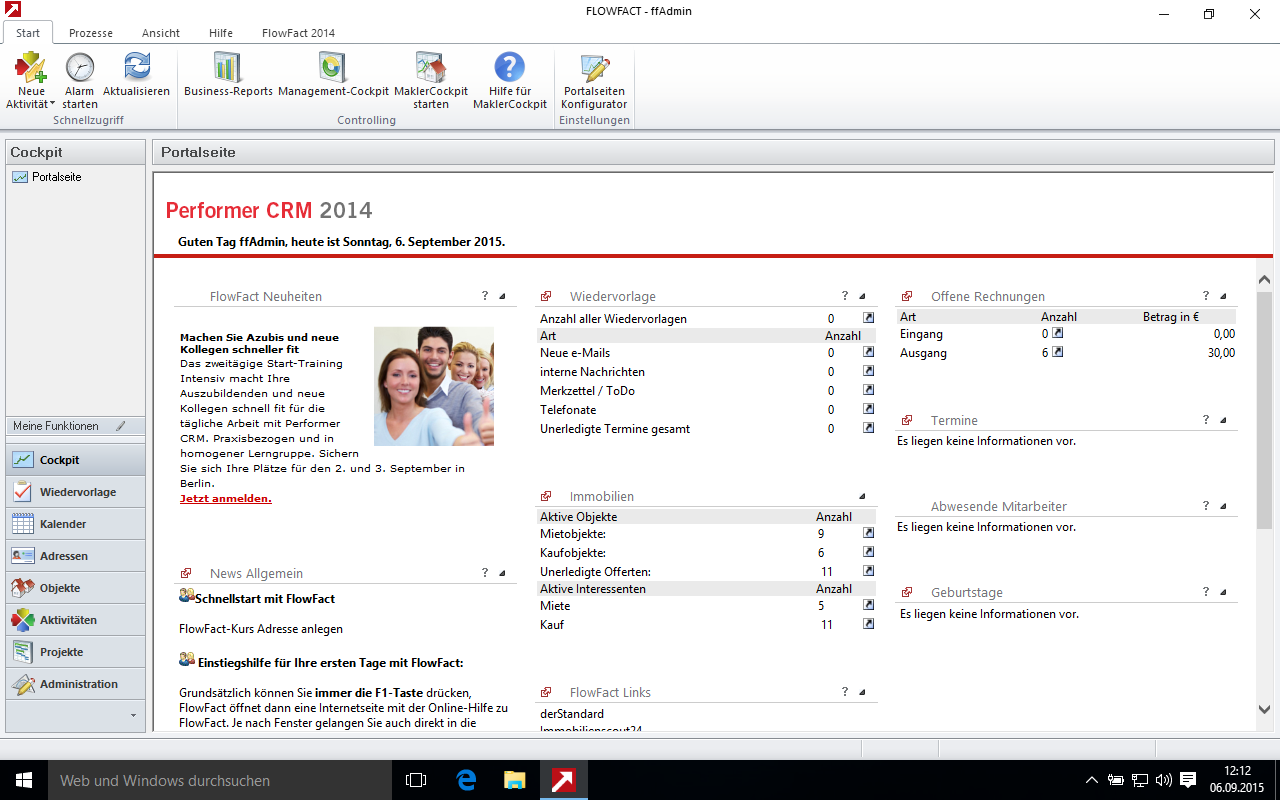Open Mietobjekte list via its arrow icon

(x=868, y=534)
